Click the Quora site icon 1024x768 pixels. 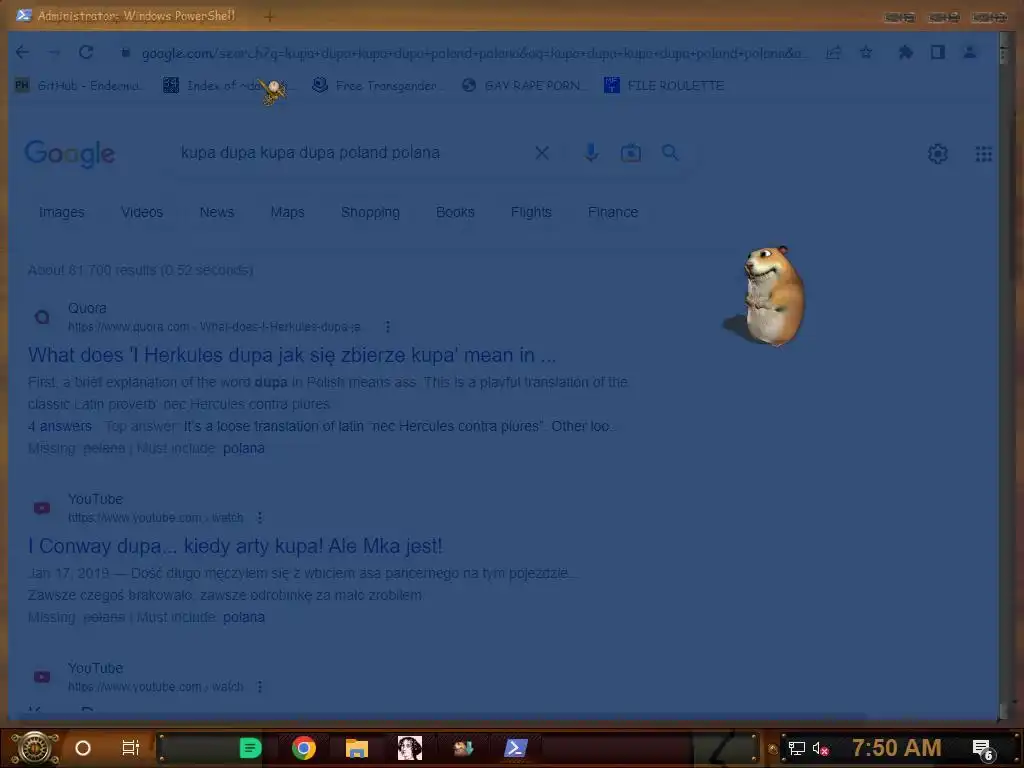point(42,317)
